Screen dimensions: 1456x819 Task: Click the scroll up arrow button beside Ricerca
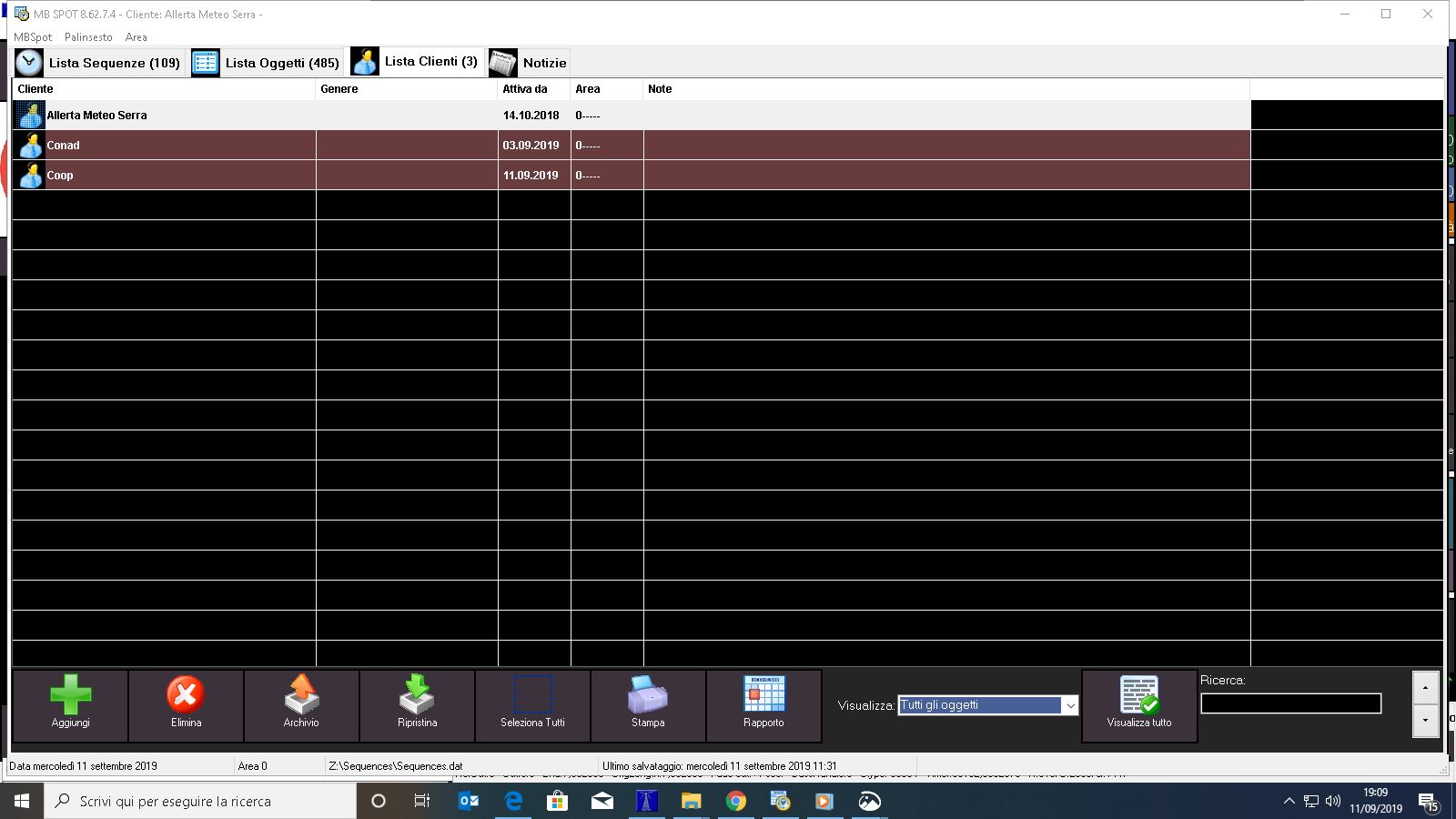1425,687
